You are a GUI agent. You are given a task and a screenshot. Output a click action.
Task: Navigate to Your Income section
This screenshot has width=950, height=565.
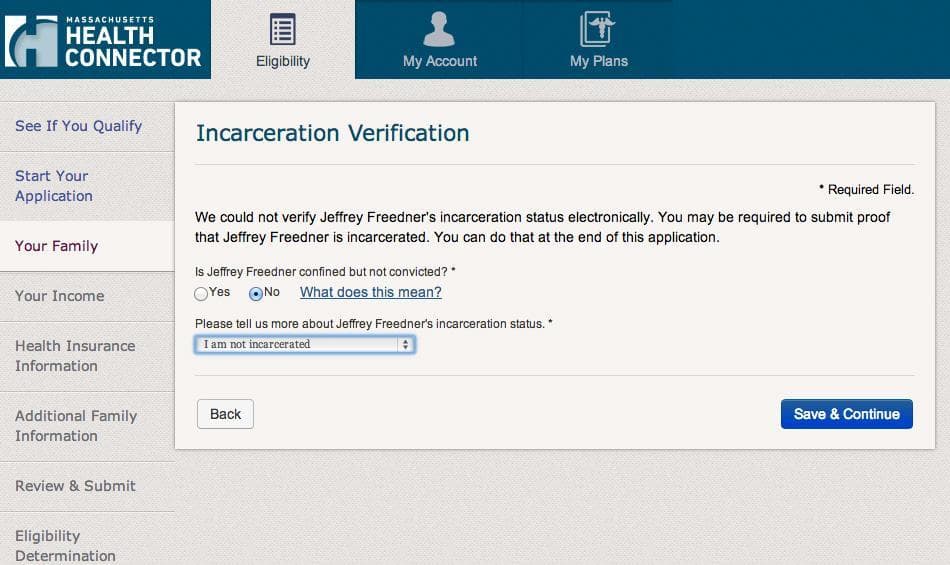coord(59,296)
